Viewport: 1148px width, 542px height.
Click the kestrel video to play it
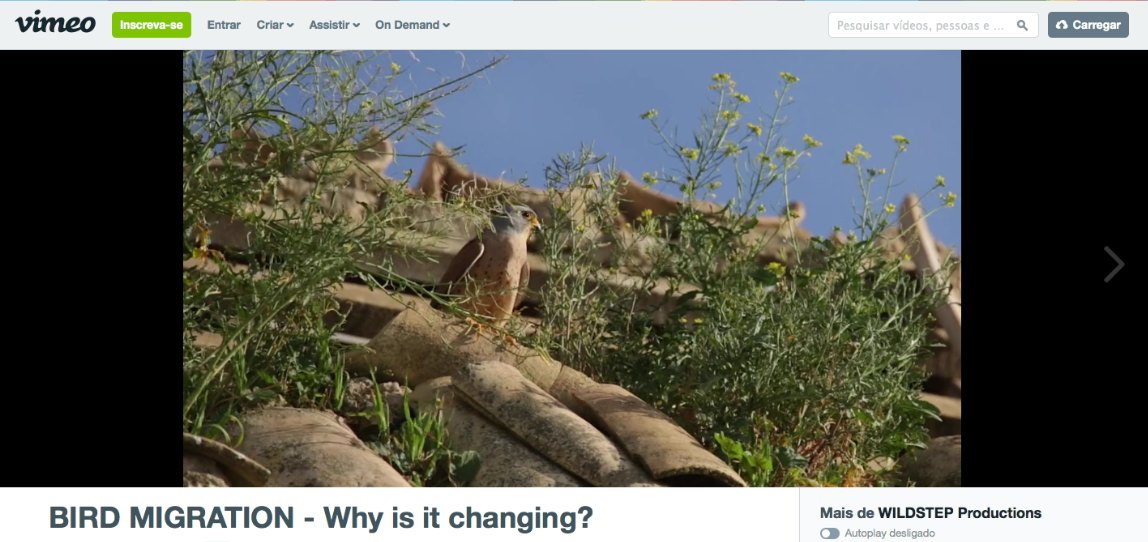pos(572,268)
